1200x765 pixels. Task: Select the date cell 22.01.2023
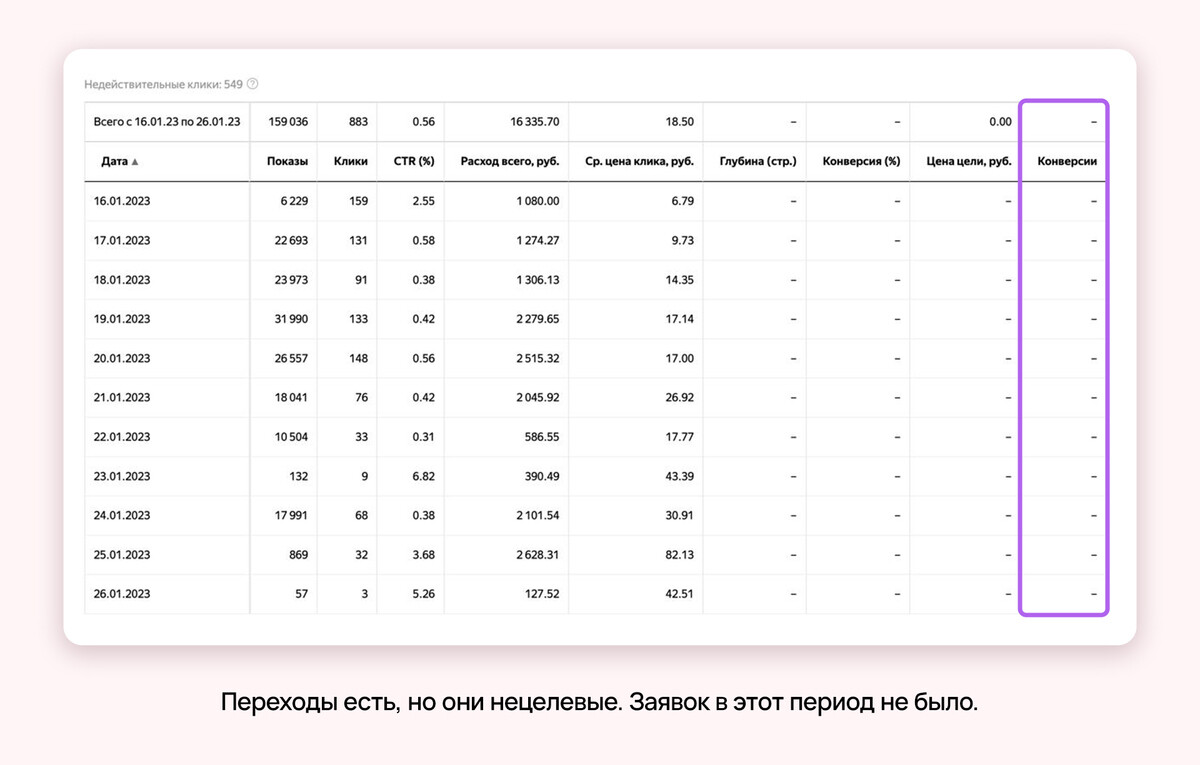coord(122,437)
